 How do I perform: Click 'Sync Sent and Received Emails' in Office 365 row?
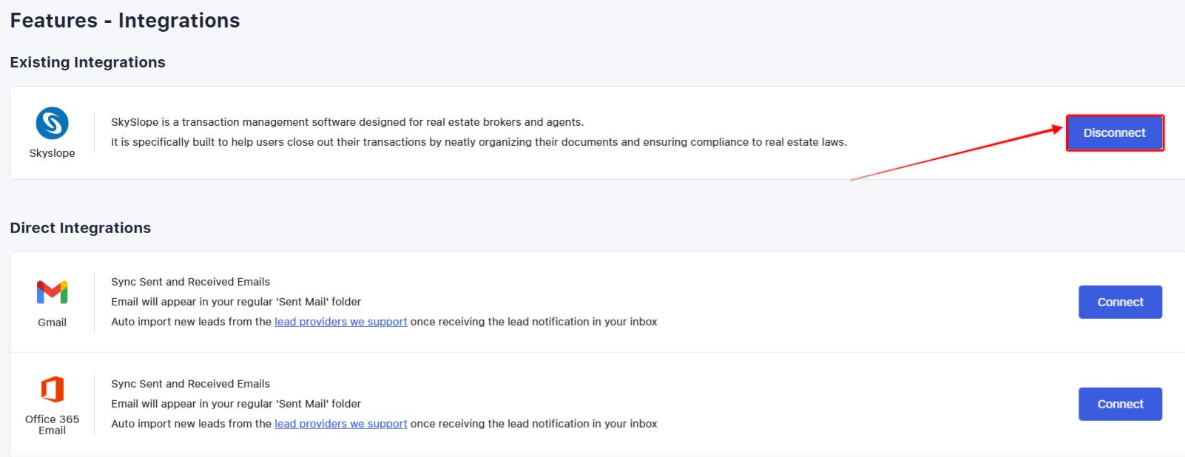pyautogui.click(x=190, y=384)
